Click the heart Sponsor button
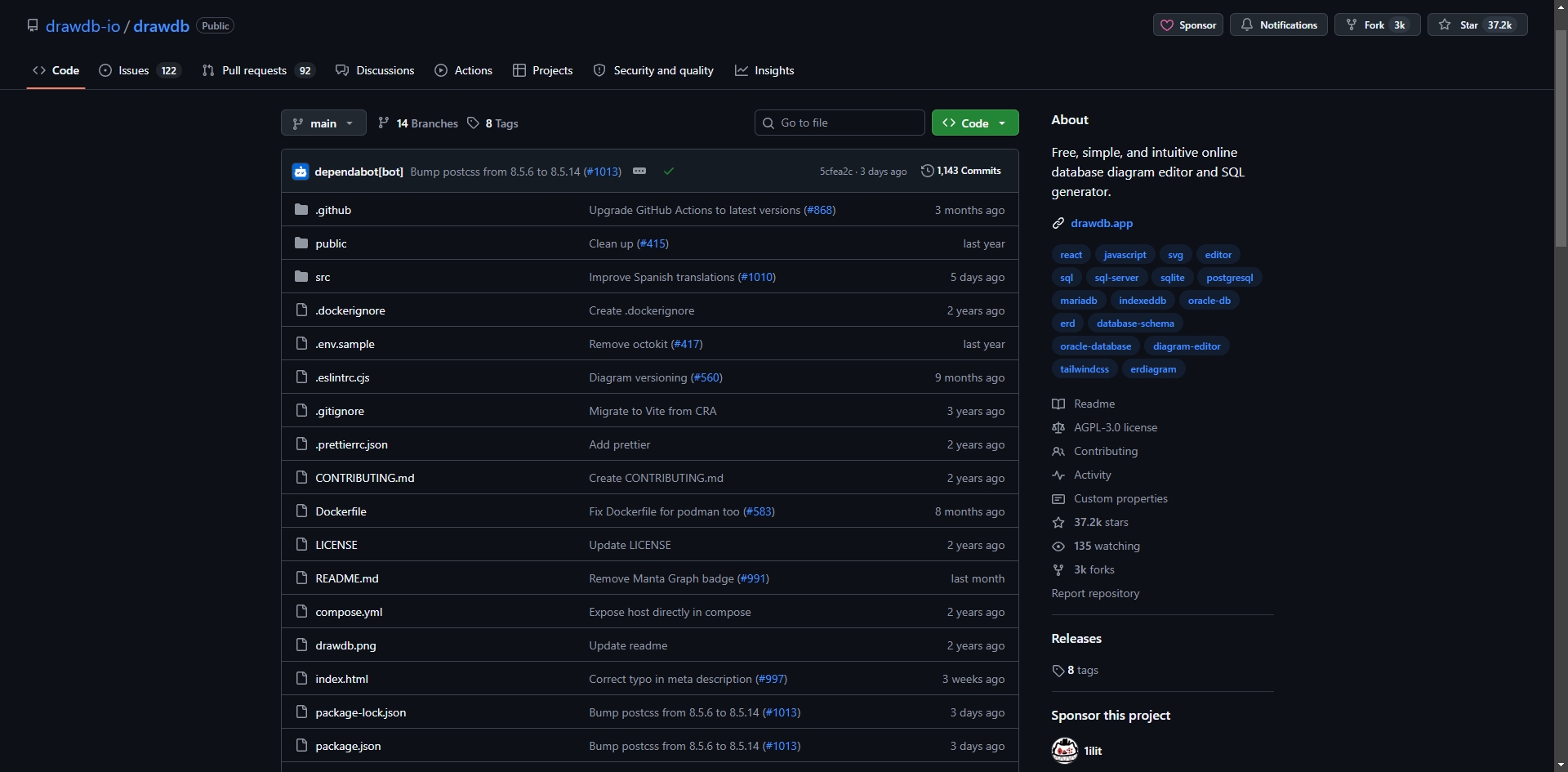The width and height of the screenshot is (1568, 772). point(1188,25)
